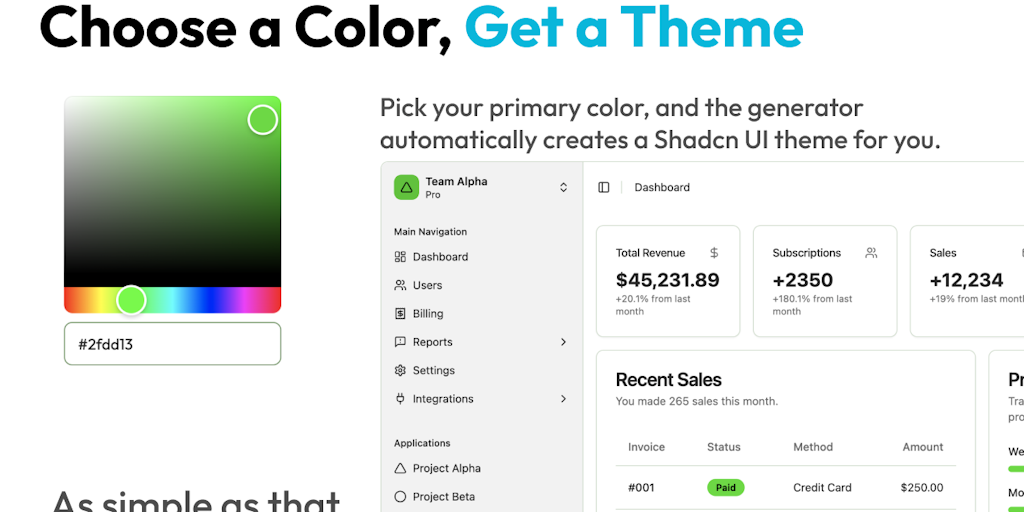Screen dimensions: 1024x512
Task: Click the Project Alpha triangle icon
Action: pos(401,468)
